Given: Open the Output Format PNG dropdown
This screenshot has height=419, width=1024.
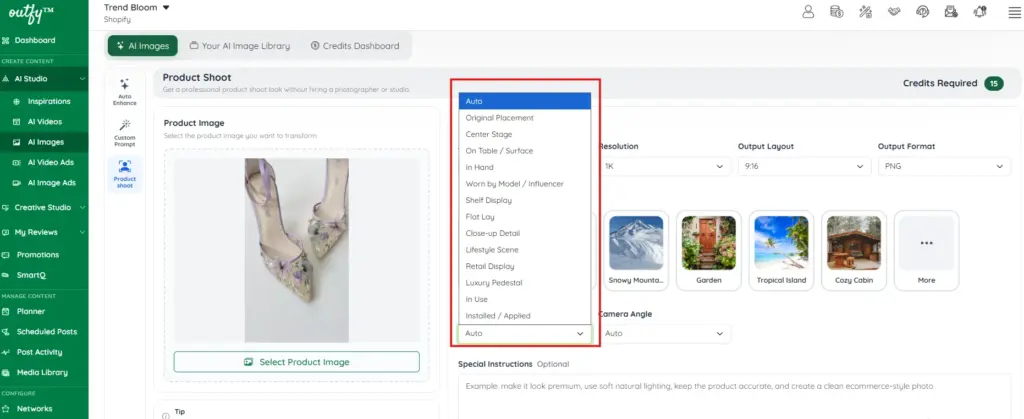Looking at the screenshot, I should click(943, 166).
